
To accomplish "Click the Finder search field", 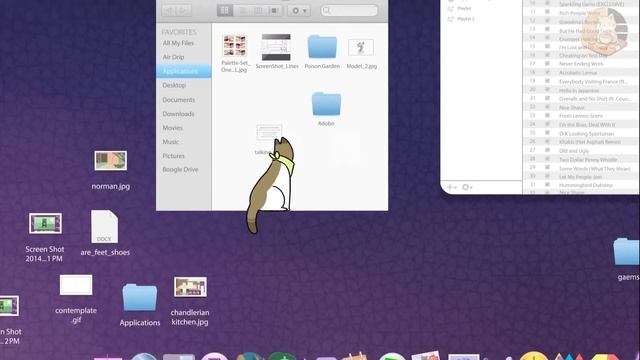I will (x=349, y=11).
